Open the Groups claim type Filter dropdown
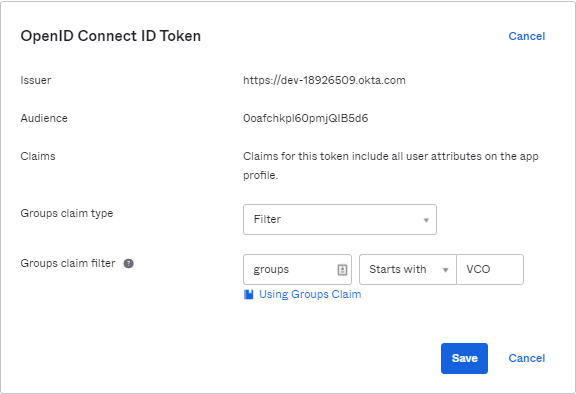The height and width of the screenshot is (394, 576). [340, 220]
